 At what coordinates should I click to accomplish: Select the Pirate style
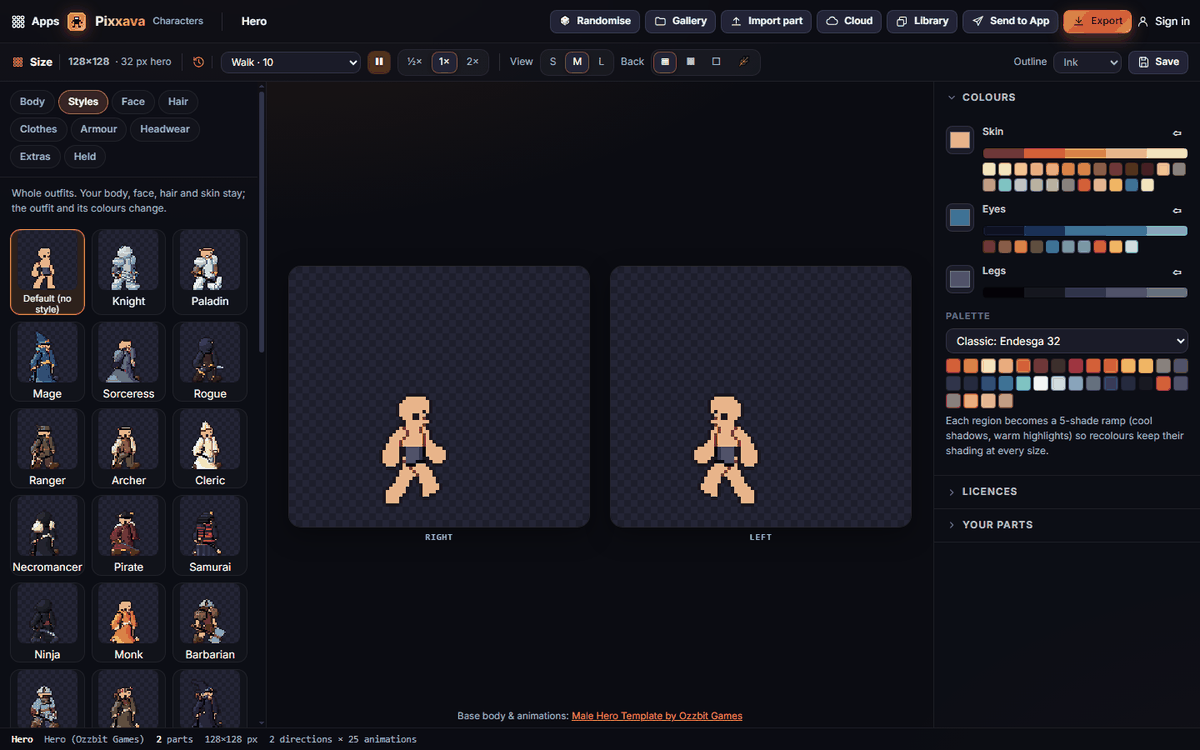[x=129, y=535]
